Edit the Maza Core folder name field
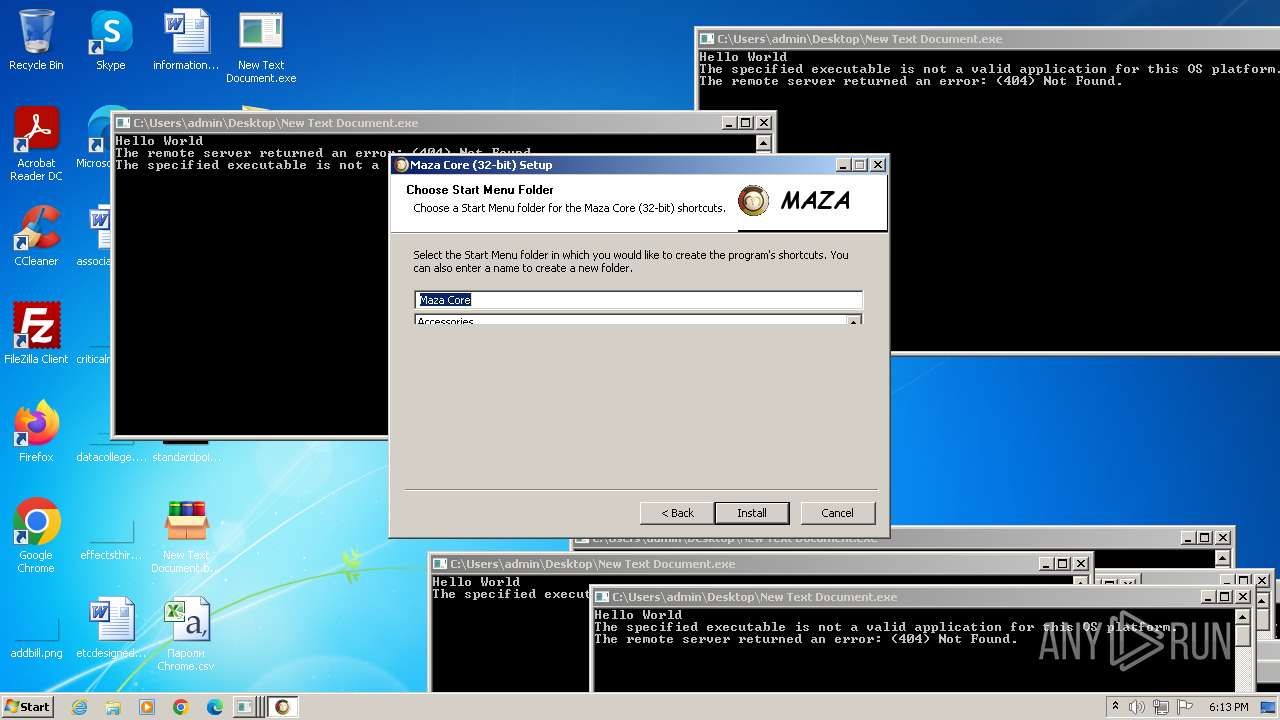Viewport: 1280px width, 720px height. point(638,300)
